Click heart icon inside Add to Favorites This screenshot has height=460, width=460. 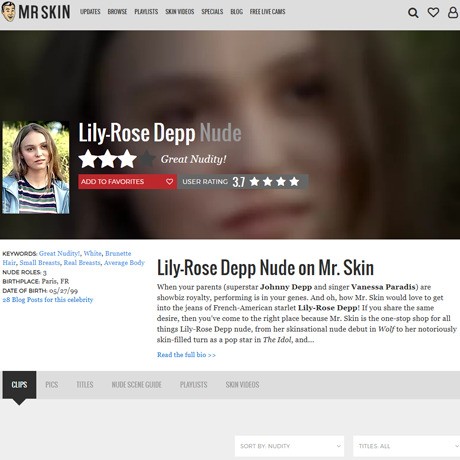coord(169,182)
